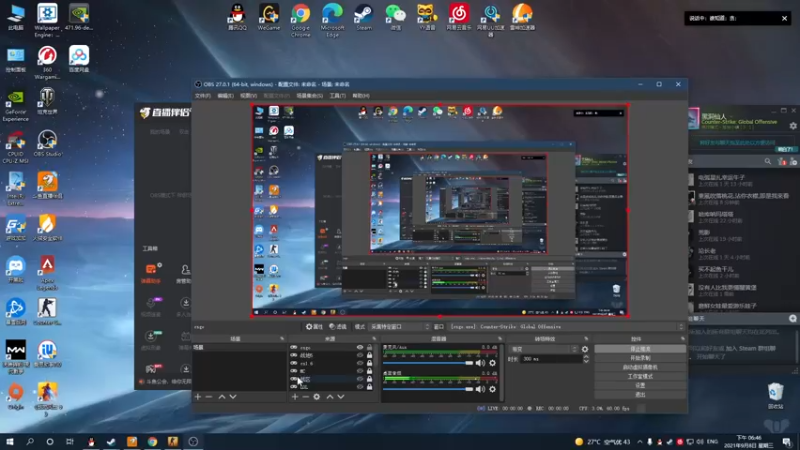The image size is (800, 450).
Task: Open the desktop Recycle Bin icon
Action: point(776,396)
